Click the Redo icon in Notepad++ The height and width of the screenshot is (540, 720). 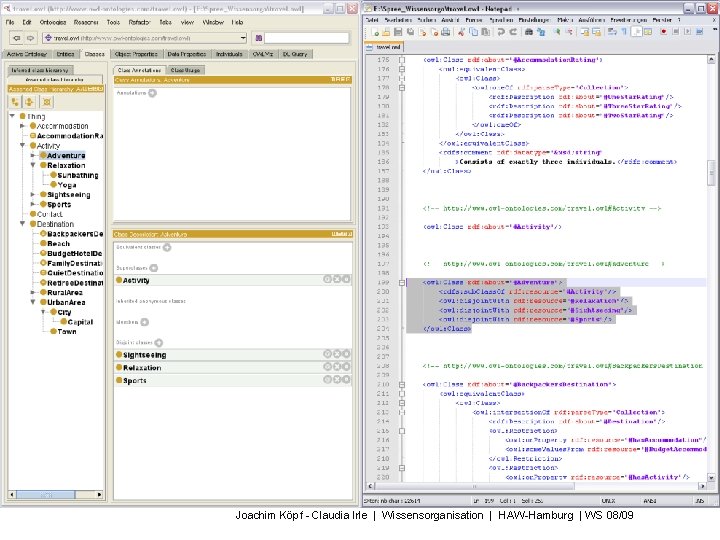coord(513,32)
